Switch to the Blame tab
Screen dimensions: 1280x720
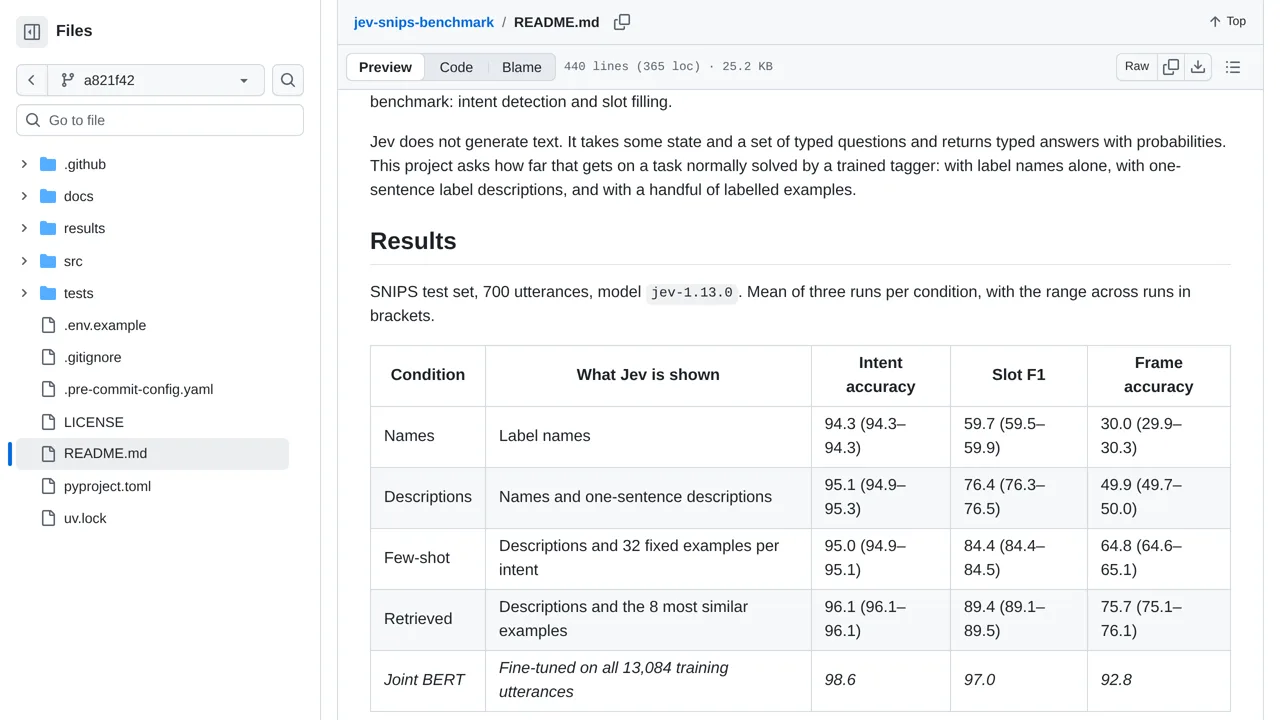click(522, 67)
